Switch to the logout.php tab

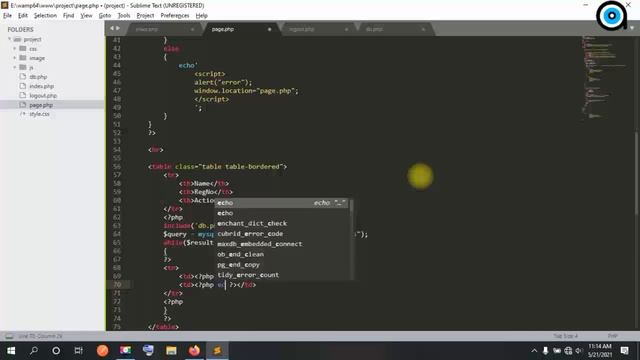[318, 29]
